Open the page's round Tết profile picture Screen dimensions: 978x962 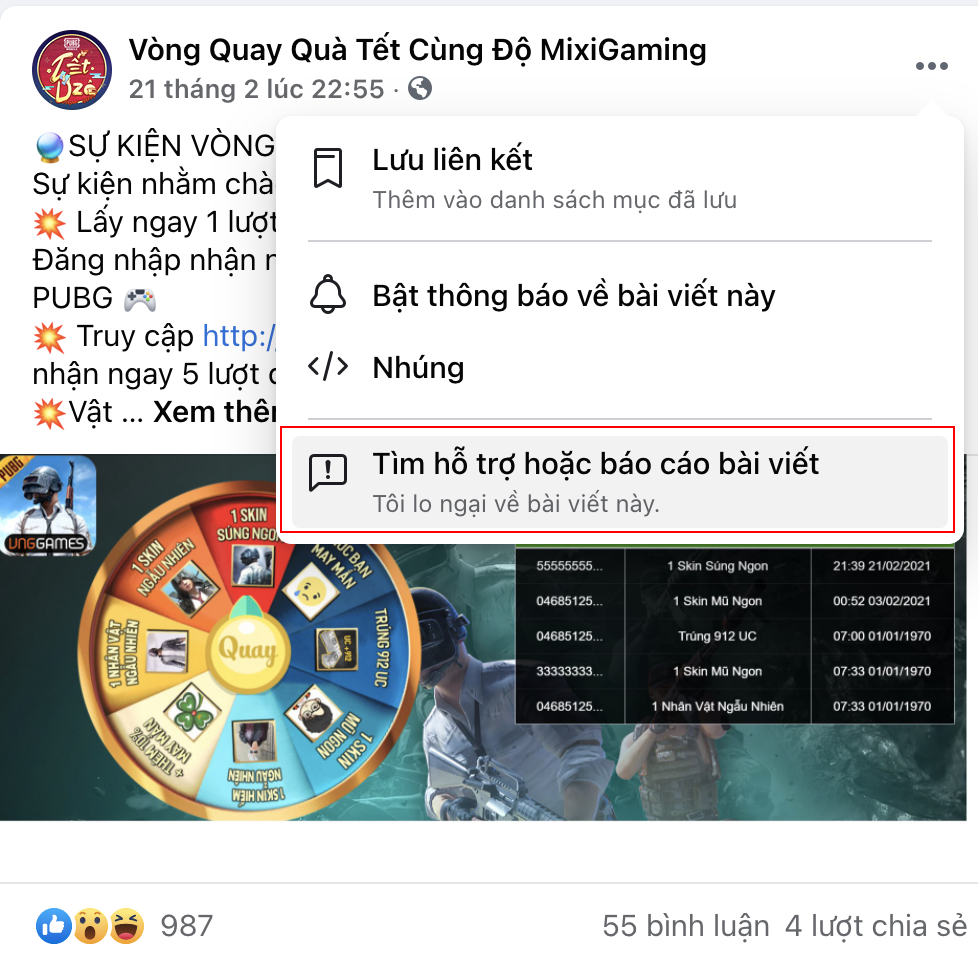click(72, 69)
